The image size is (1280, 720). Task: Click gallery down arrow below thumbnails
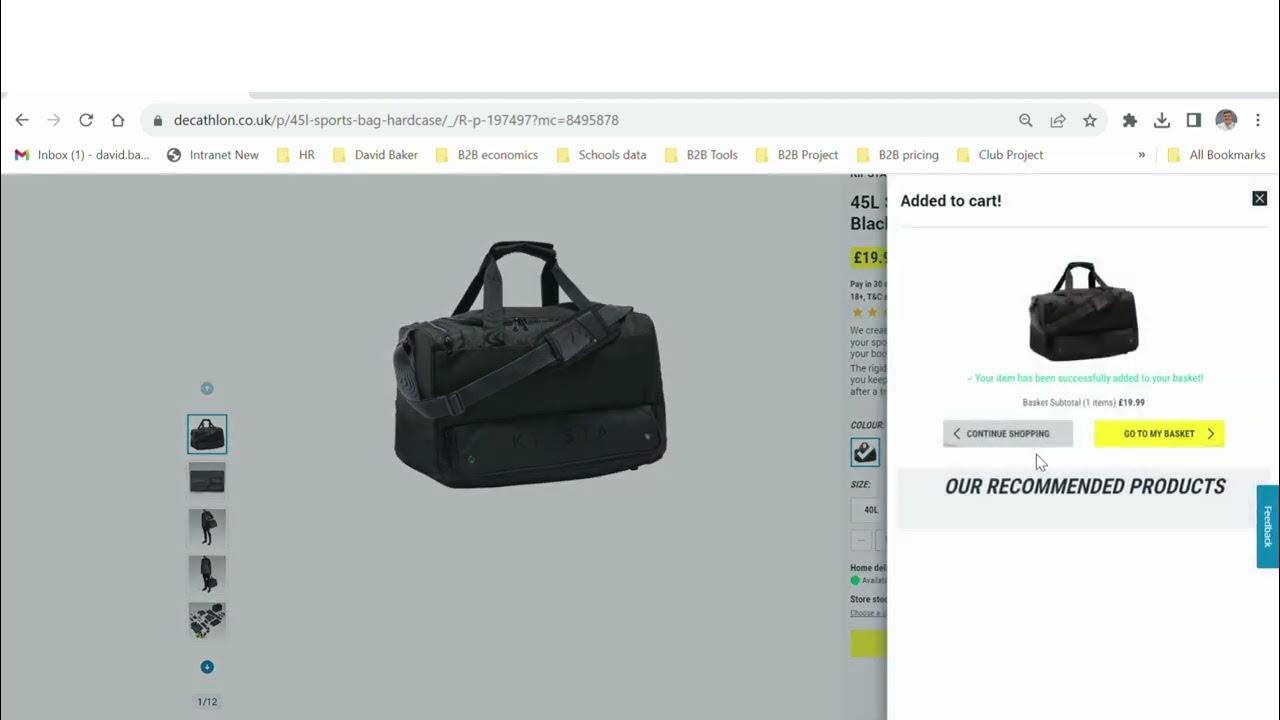[x=207, y=667]
